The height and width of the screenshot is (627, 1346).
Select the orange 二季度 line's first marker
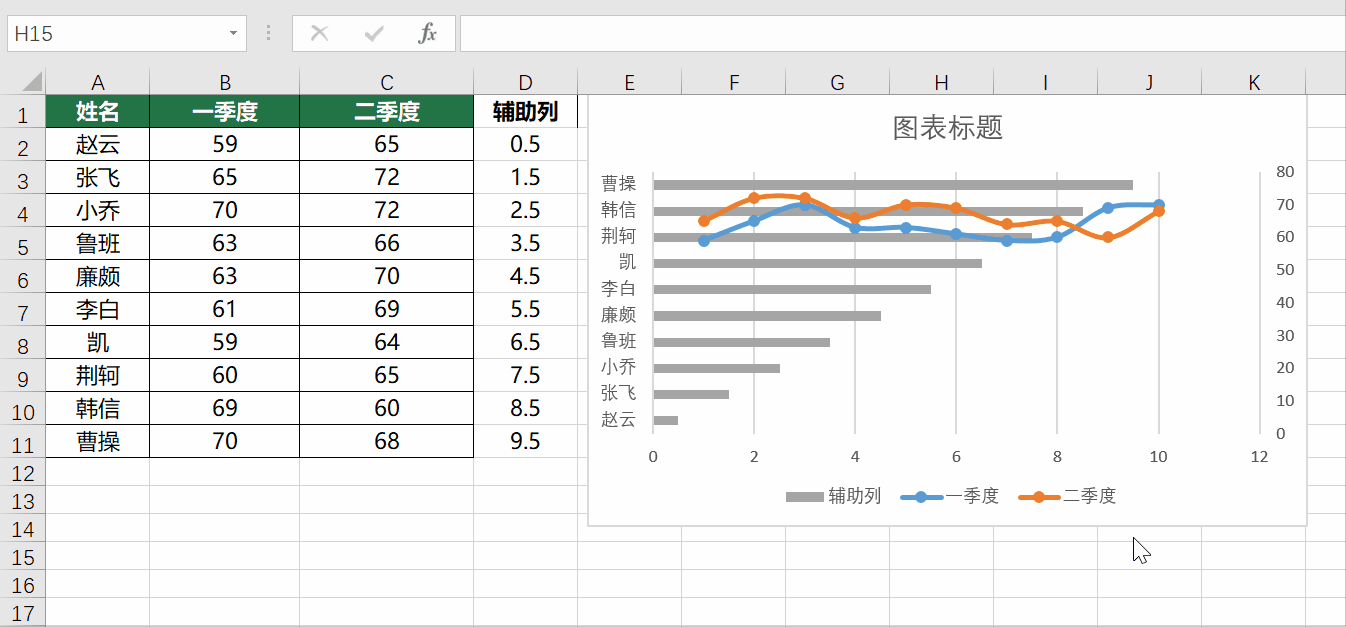[704, 221]
